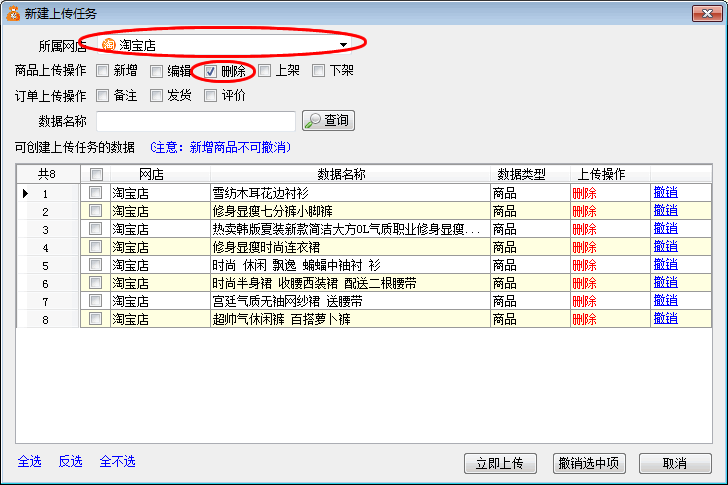Select checkbox for row 时尚半身裙 收腰西装裙
The width and height of the screenshot is (728, 485).
95,283
